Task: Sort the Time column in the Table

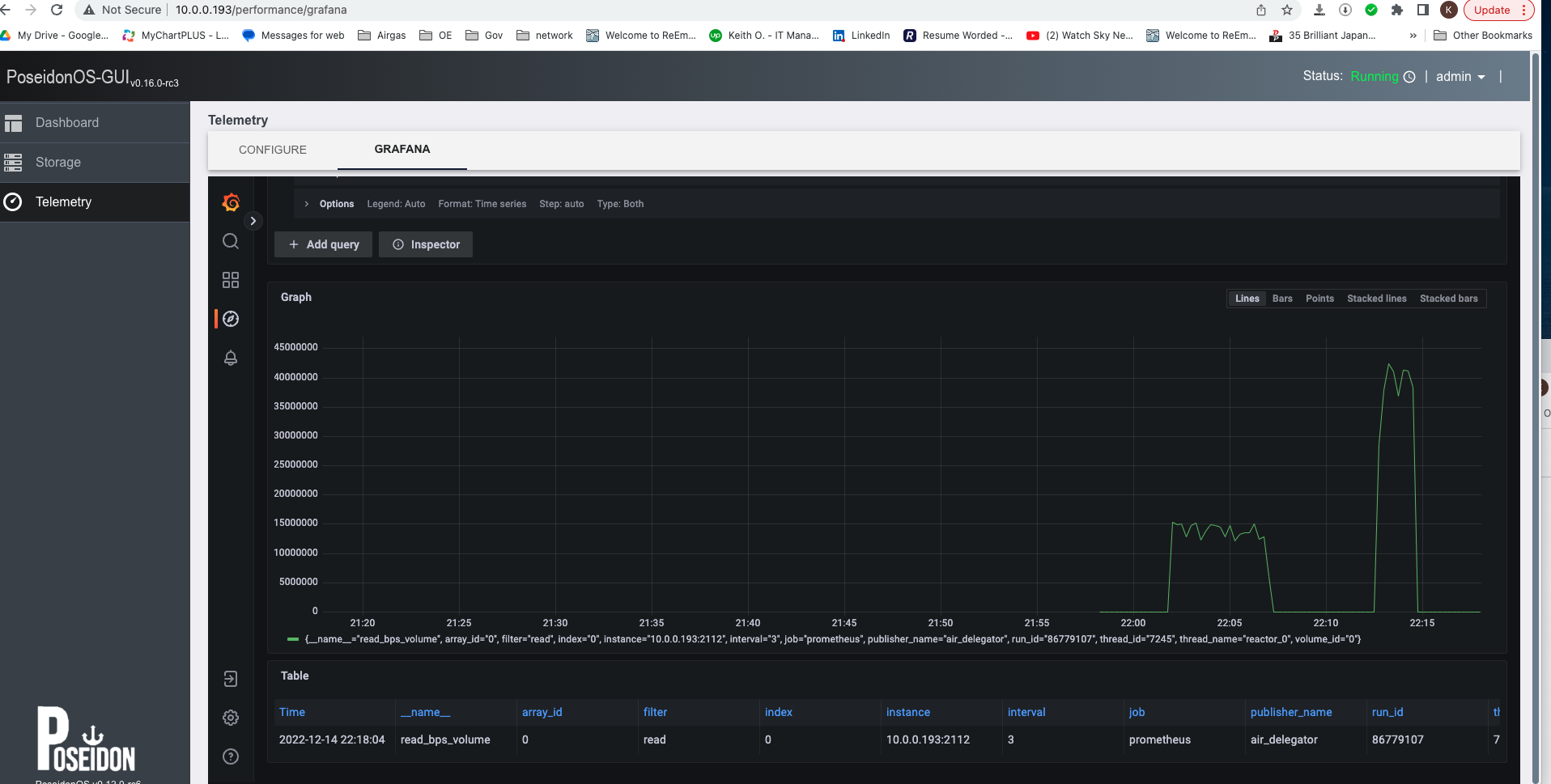Action: click(292, 712)
